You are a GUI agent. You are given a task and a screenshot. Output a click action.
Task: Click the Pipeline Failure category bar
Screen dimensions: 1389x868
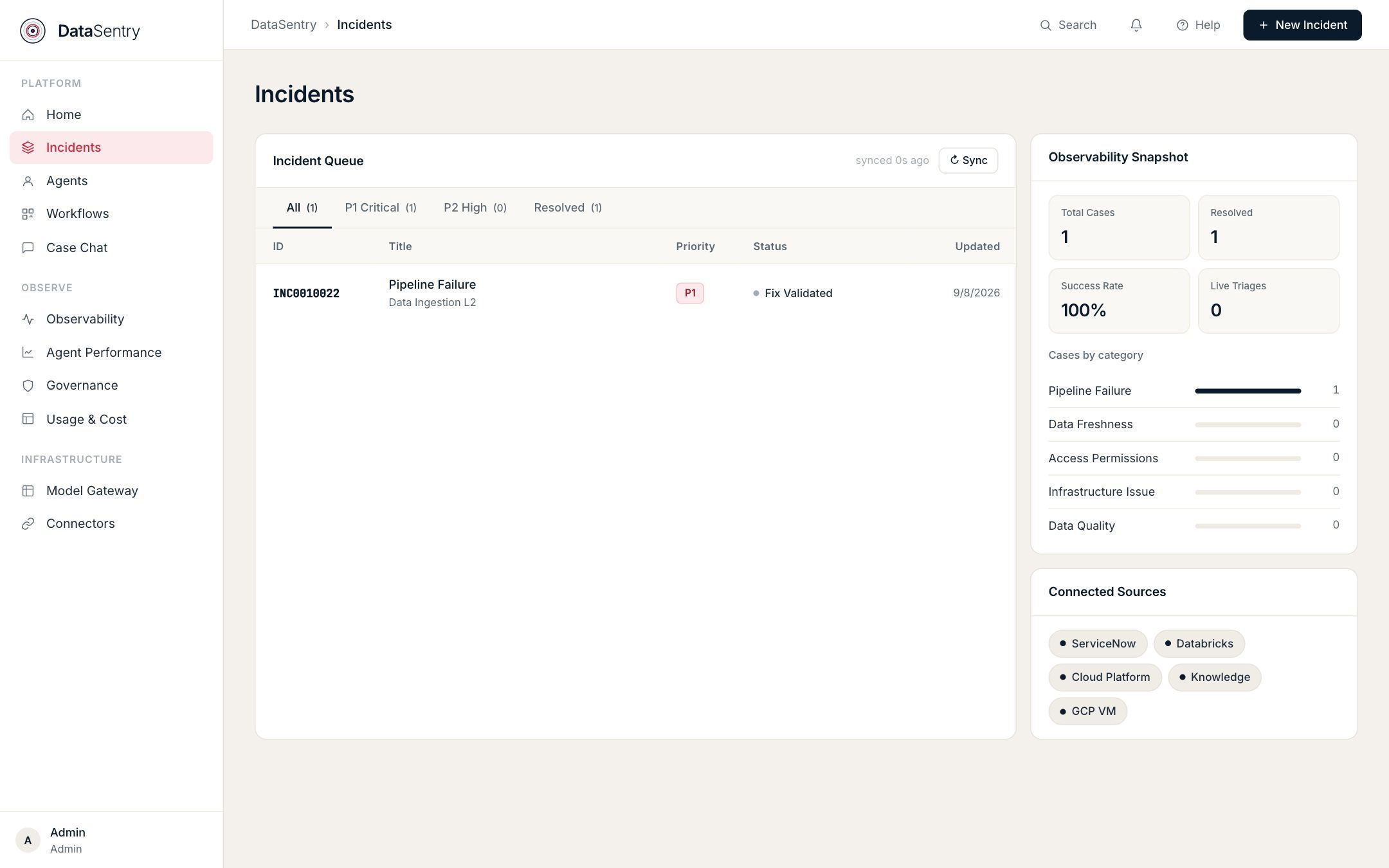1248,391
